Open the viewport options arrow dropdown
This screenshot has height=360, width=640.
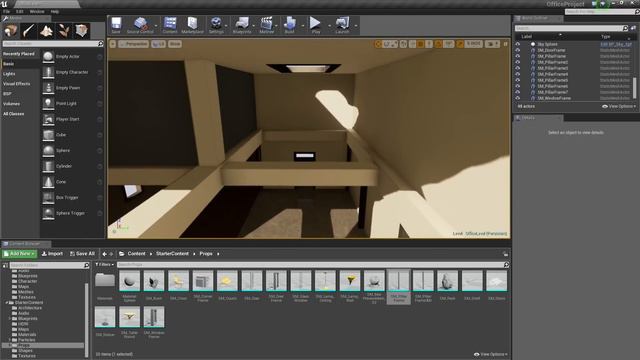click(113, 44)
